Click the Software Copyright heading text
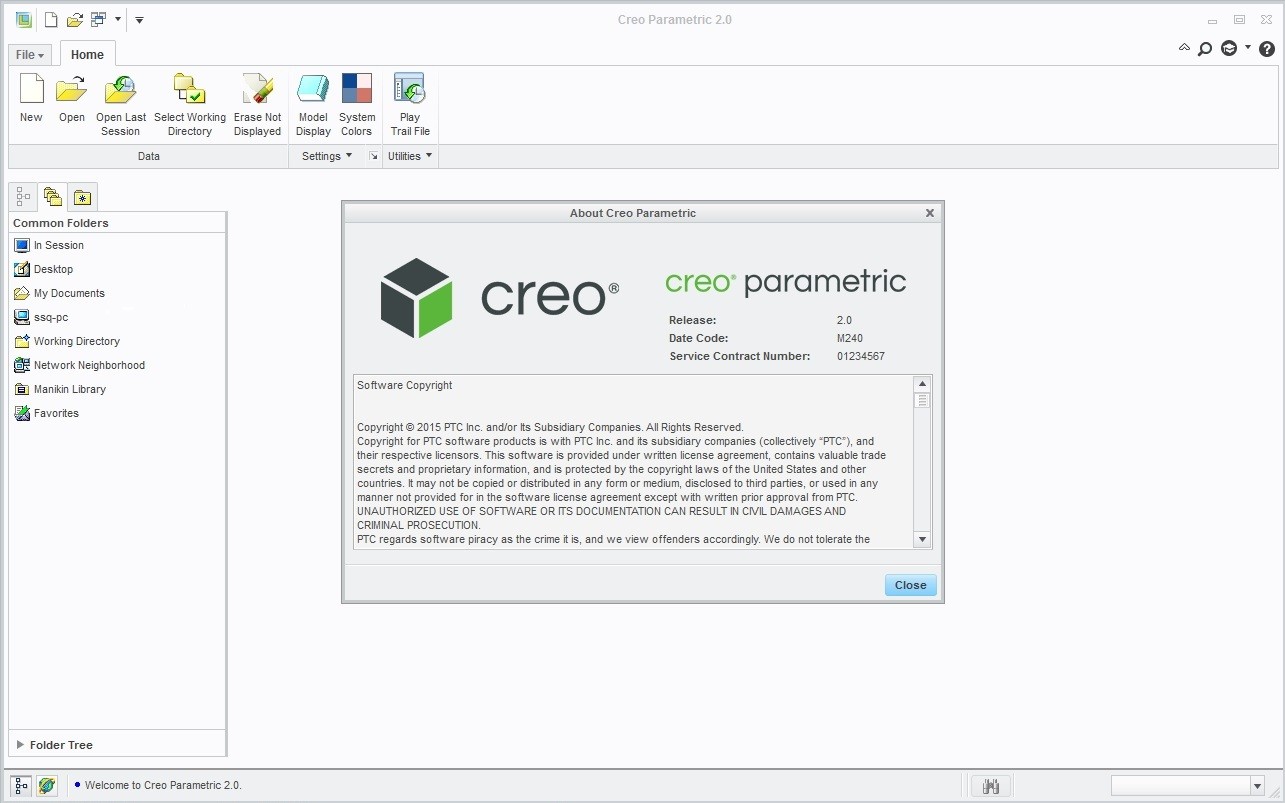Screen dimensions: 1285x803 [x=405, y=385]
